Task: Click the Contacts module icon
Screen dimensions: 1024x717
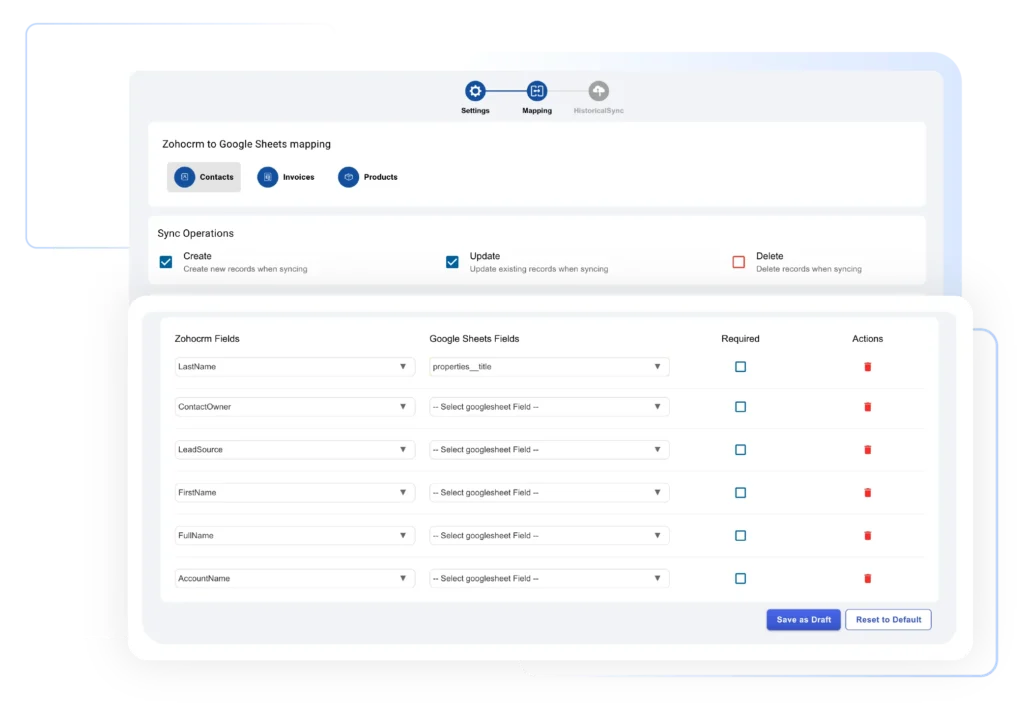Action: coord(183,177)
